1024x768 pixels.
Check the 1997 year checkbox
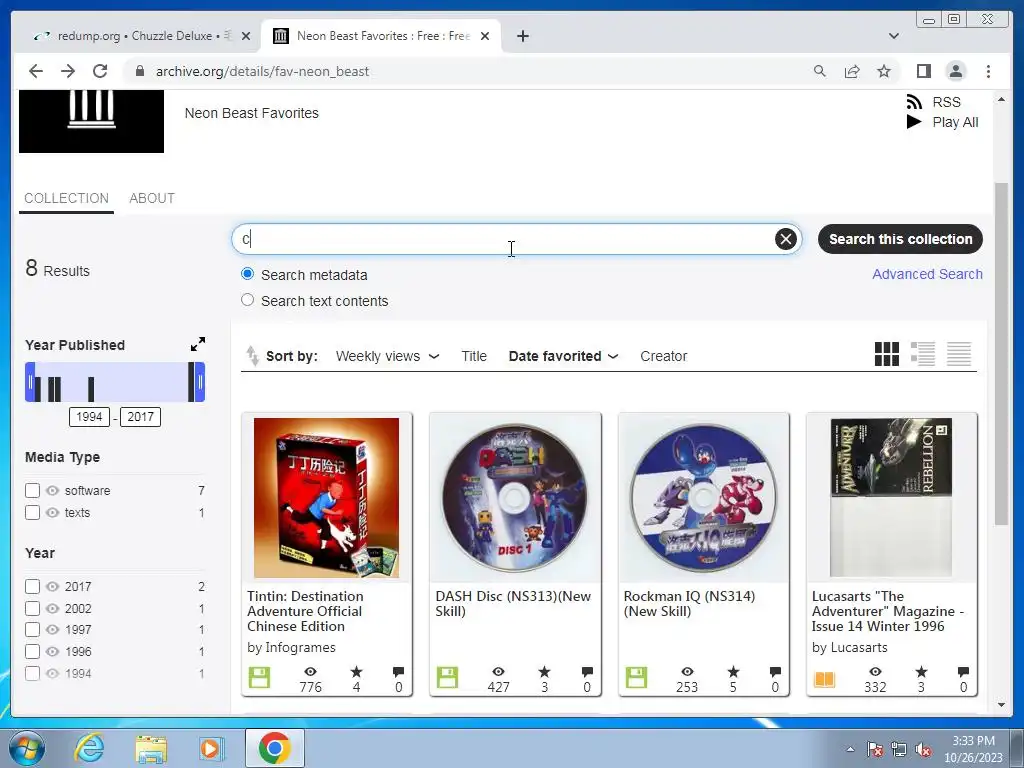coord(32,630)
